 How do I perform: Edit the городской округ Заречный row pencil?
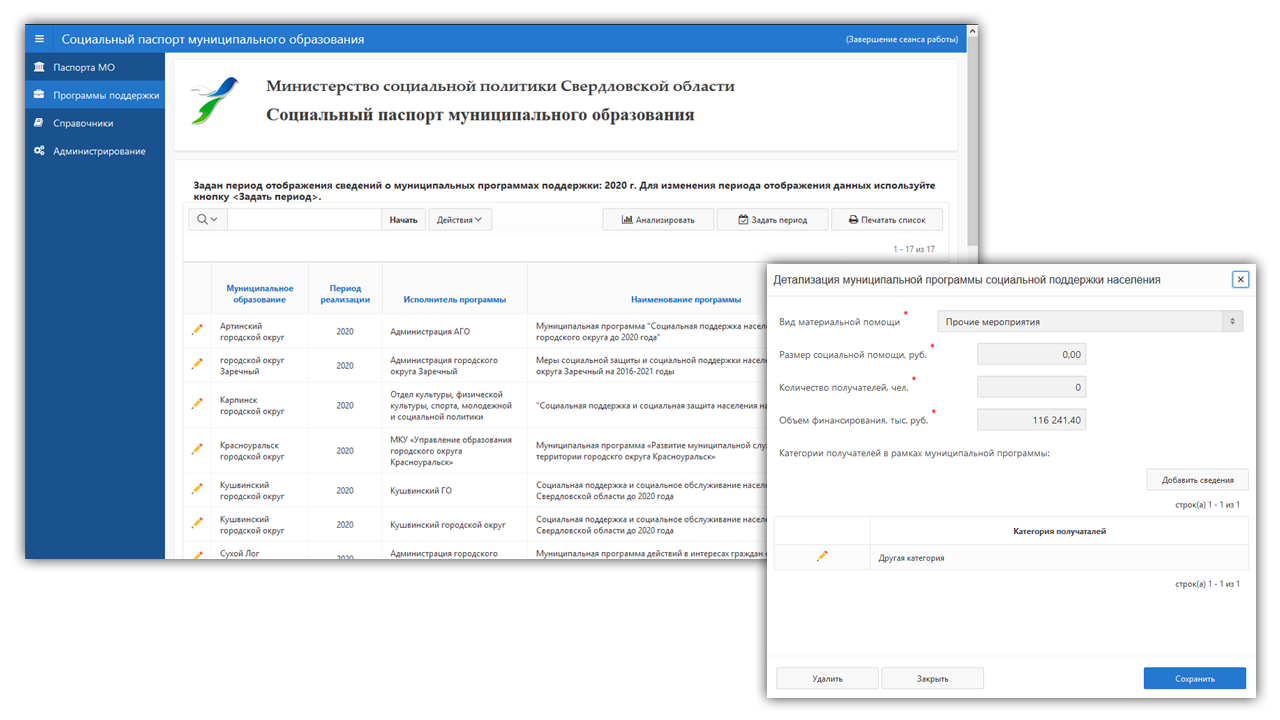point(197,365)
